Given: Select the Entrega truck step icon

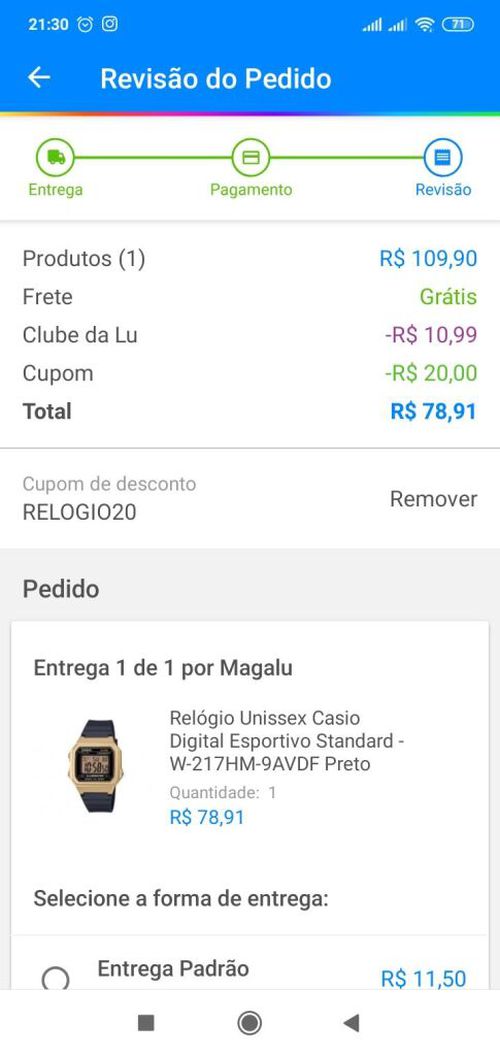Looking at the screenshot, I should point(55,158).
